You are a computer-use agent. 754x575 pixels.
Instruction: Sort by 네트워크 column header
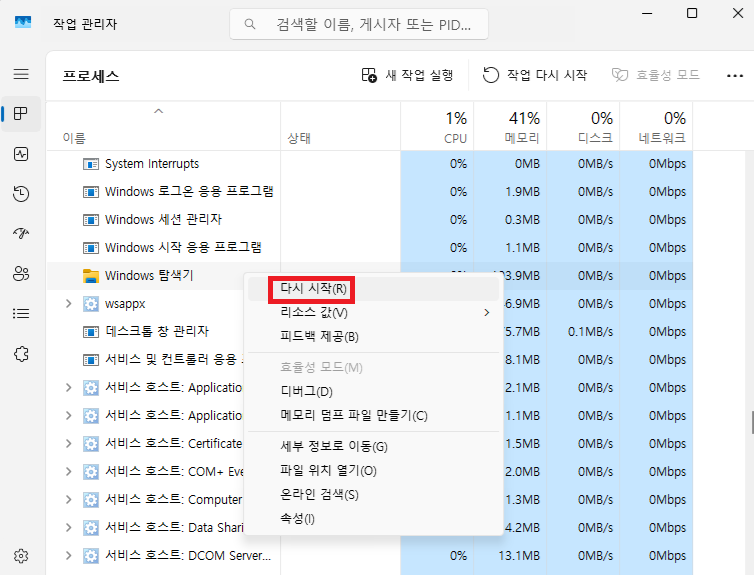click(656, 126)
